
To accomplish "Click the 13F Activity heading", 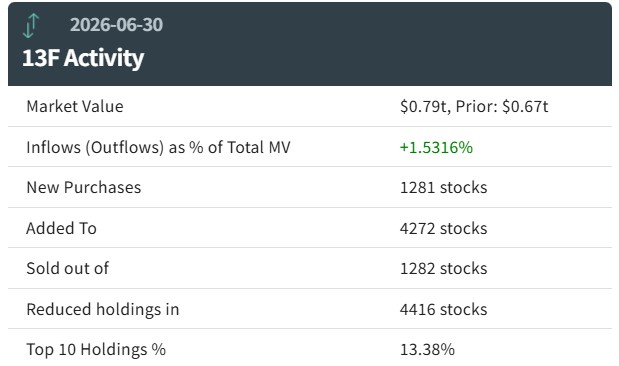I will tap(83, 58).
